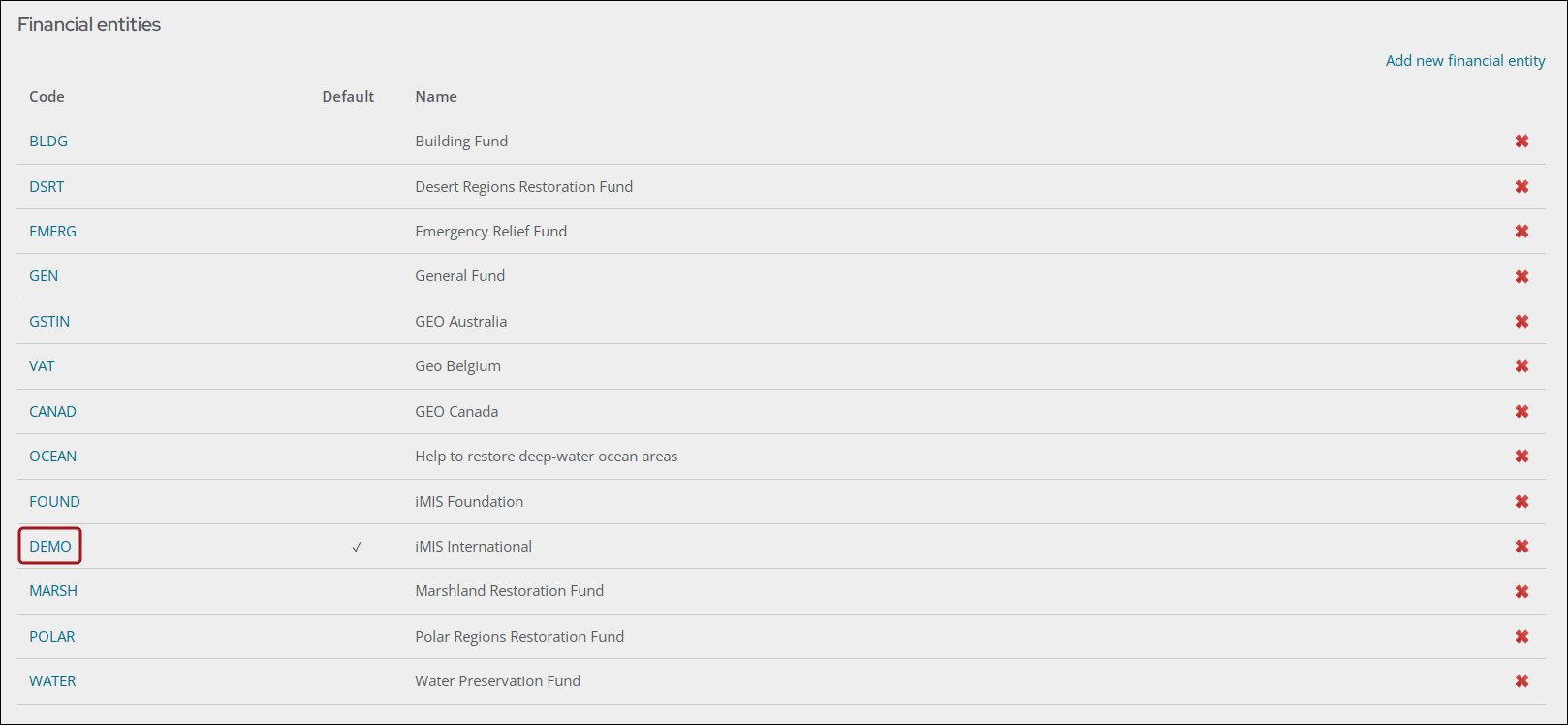This screenshot has width=1568, height=725.
Task: Delete the Building Fund entity
Action: (1521, 142)
